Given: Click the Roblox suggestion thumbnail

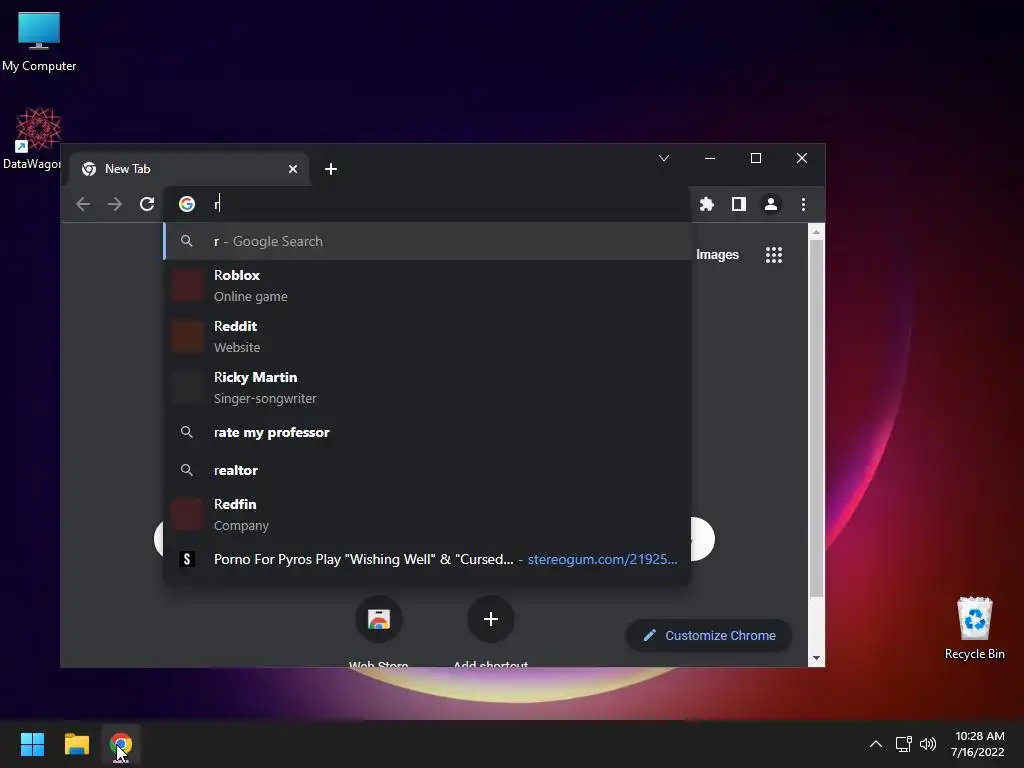Looking at the screenshot, I should [x=187, y=285].
